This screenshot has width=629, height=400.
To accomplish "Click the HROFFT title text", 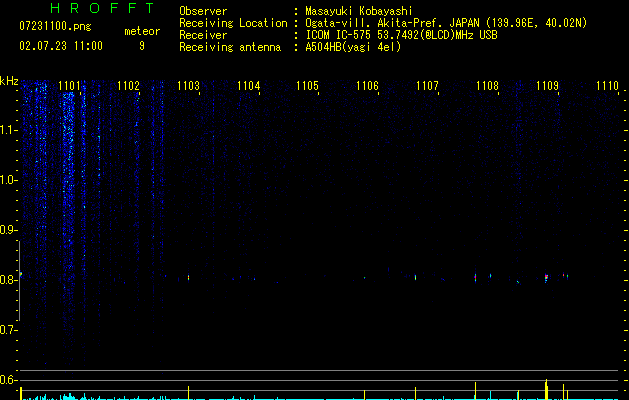I will (x=103, y=8).
